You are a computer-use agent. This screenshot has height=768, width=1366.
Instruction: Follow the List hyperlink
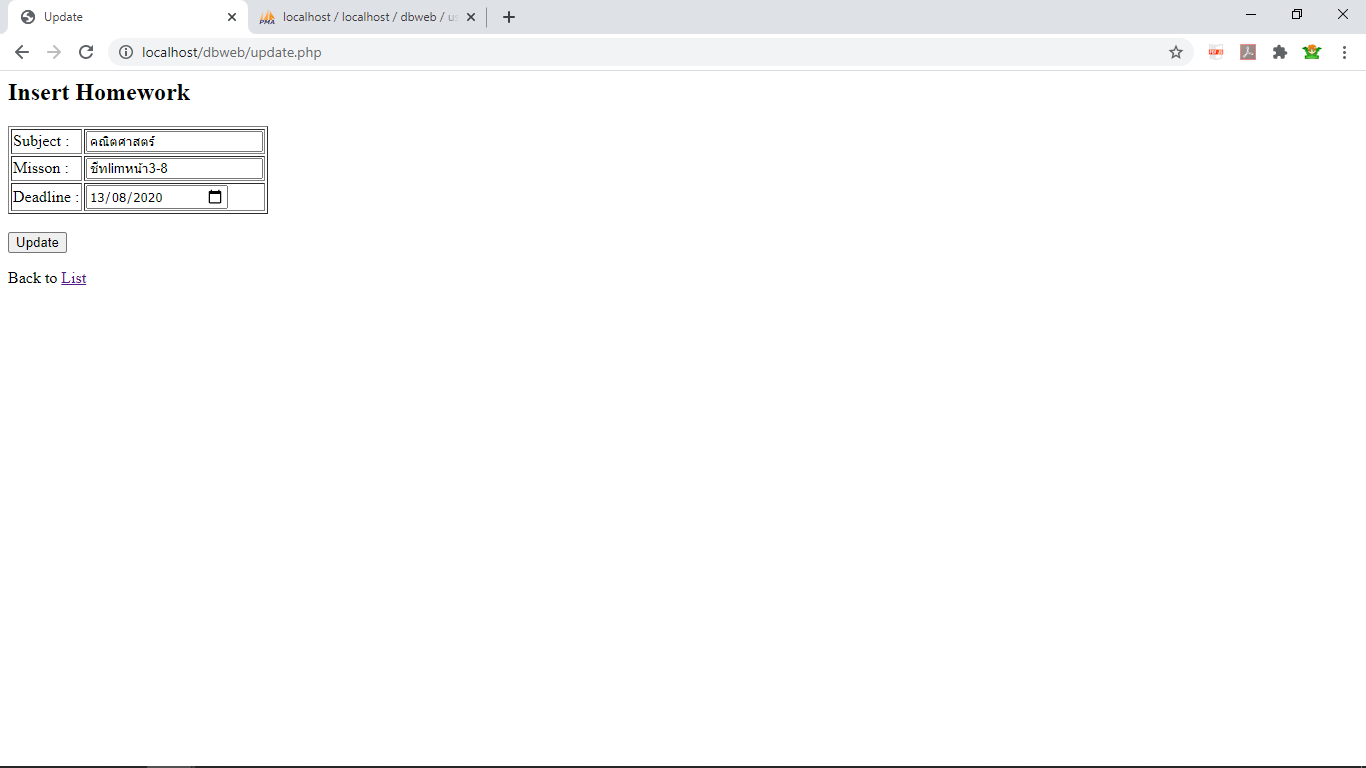(x=73, y=278)
